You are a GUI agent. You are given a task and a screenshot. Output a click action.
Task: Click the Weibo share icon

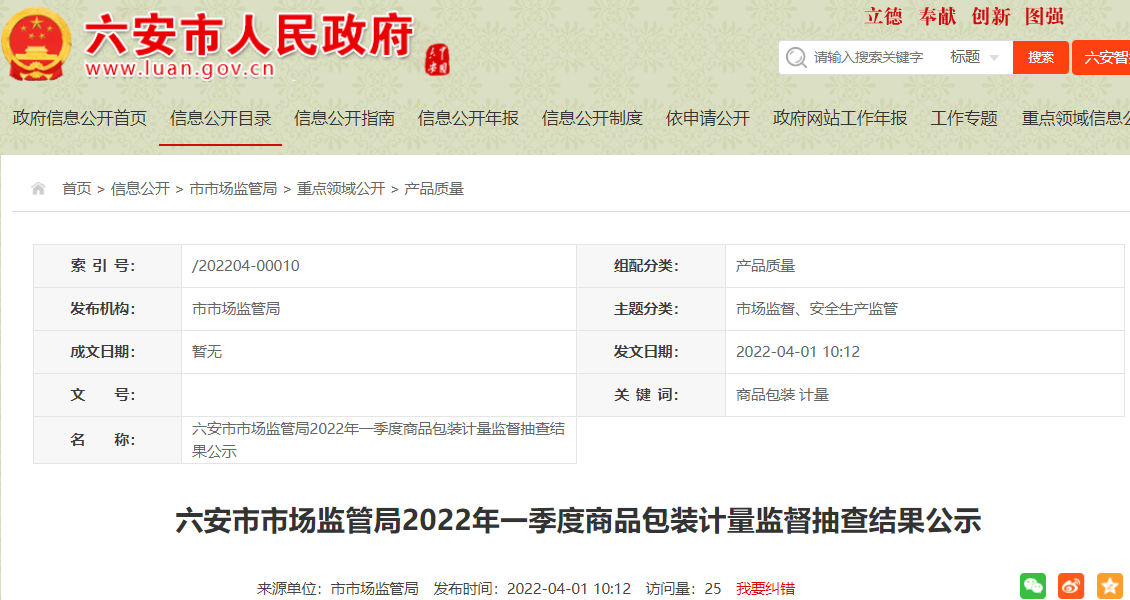coord(1071,586)
